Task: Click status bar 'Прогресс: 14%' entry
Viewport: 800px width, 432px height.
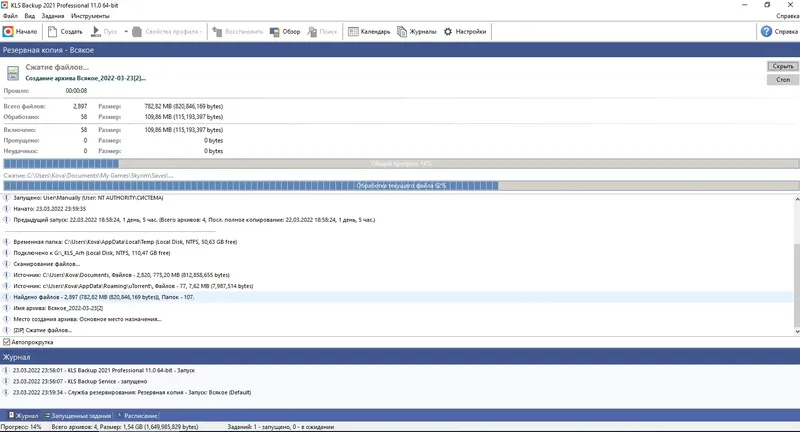Action: 21,427
